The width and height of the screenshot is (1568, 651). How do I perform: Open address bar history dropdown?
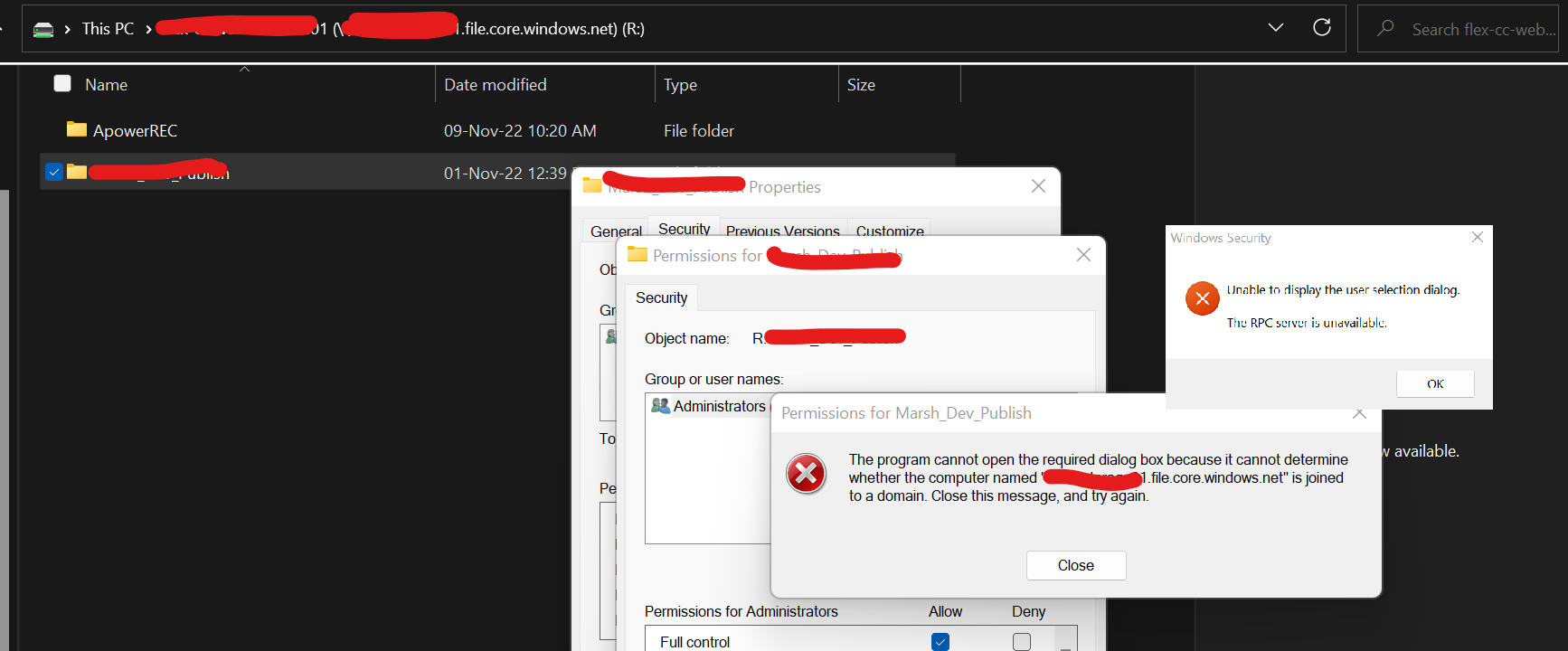[1276, 28]
